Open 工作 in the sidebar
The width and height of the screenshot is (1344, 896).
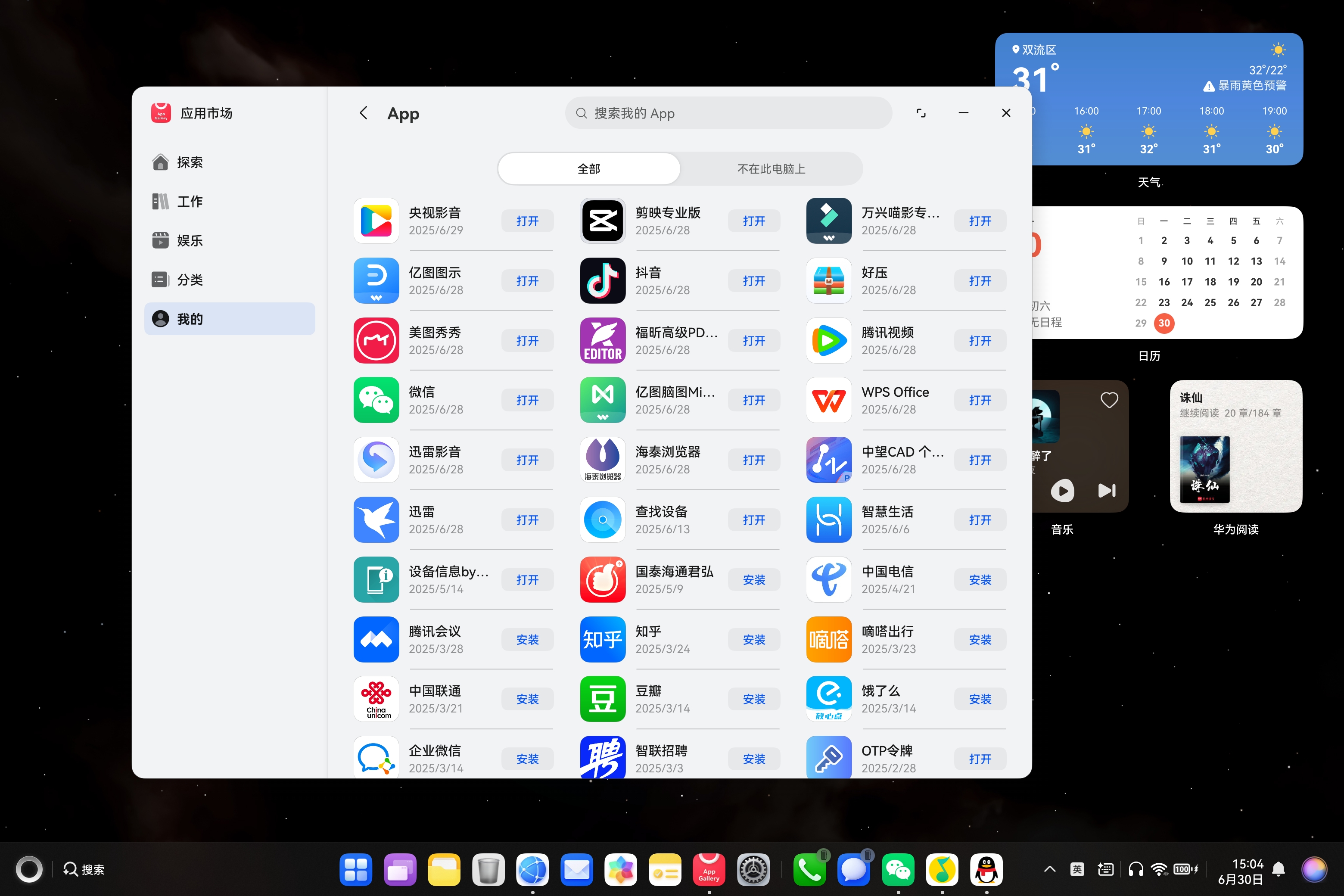230,201
